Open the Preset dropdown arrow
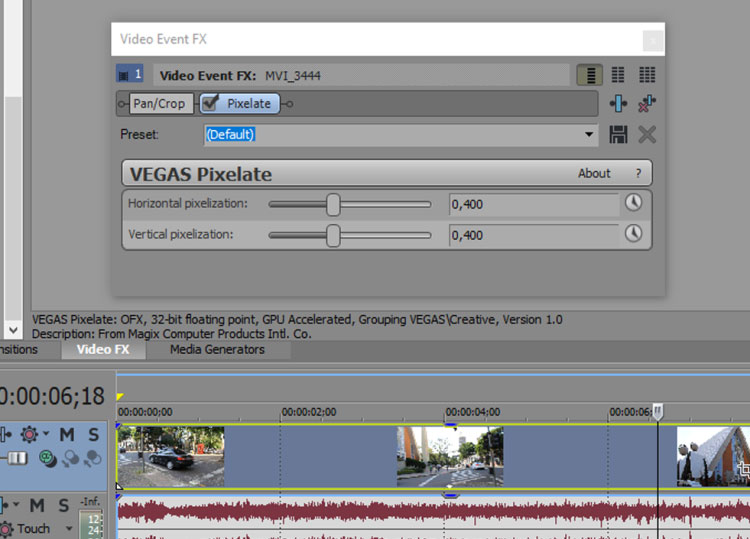Screen dimensions: 750x539 (589, 134)
